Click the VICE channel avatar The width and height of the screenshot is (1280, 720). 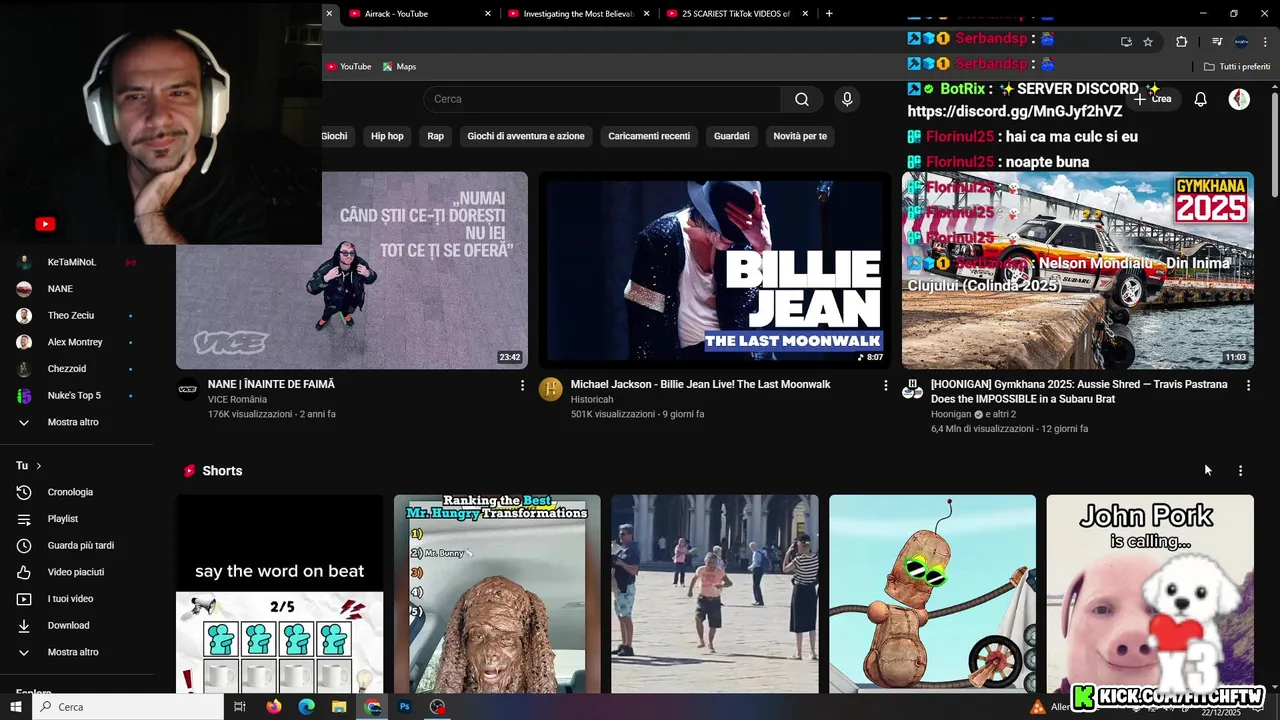[188, 389]
